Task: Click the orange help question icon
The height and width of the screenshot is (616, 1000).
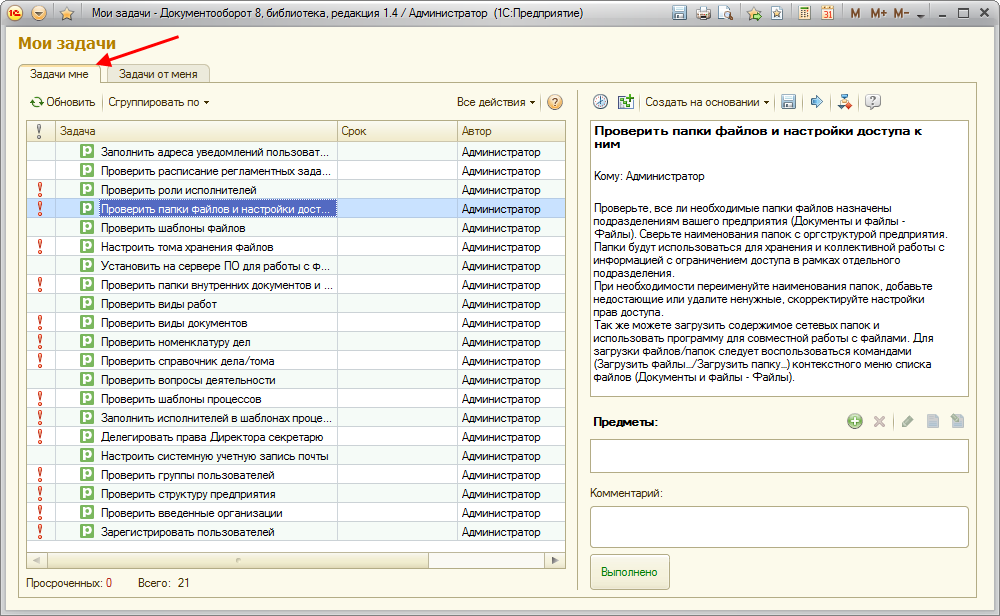Action: [555, 102]
